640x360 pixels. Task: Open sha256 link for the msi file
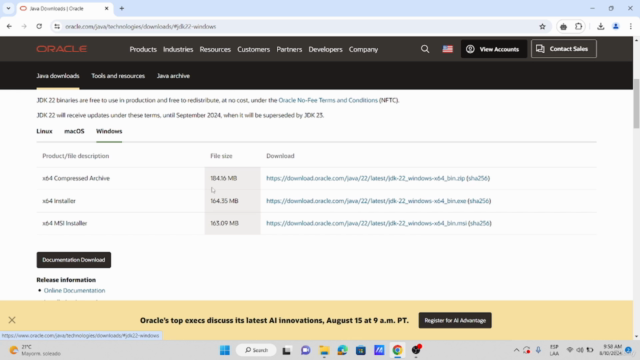480,223
